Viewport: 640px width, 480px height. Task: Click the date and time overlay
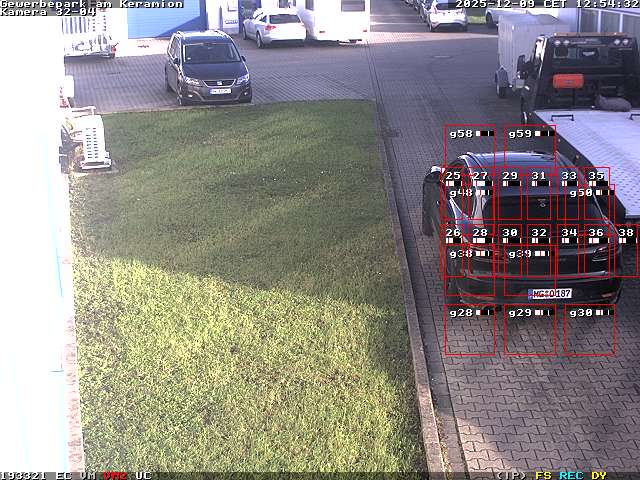pyautogui.click(x=546, y=4)
